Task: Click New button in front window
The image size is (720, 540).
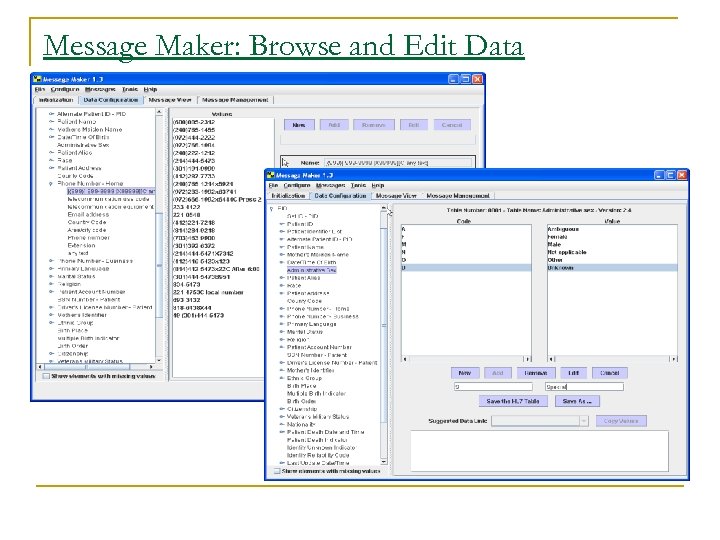Action: 465,373
